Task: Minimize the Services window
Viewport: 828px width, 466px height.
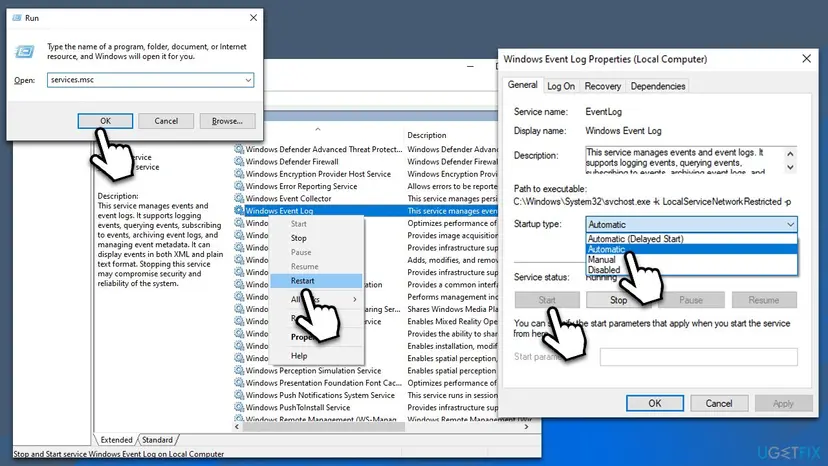Action: click(470, 67)
